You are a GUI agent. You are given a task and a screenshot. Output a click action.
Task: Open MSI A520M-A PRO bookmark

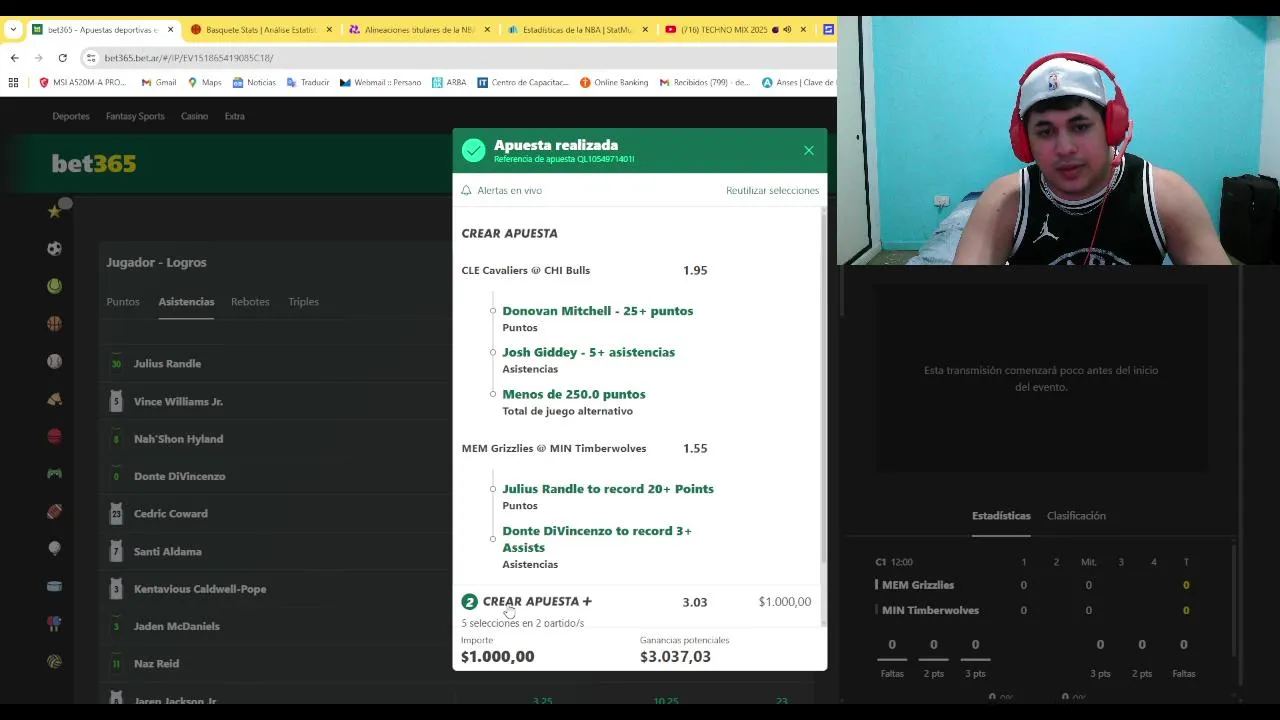(82, 83)
